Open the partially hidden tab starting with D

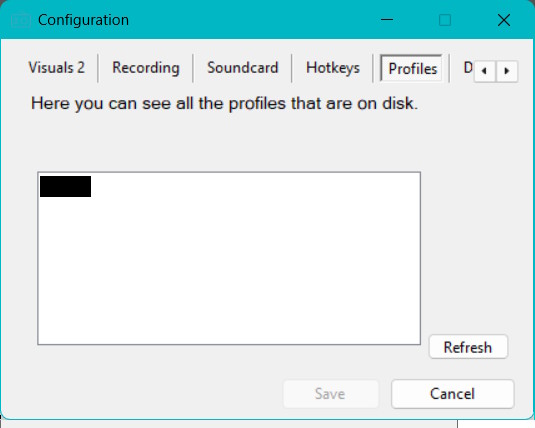tap(467, 68)
